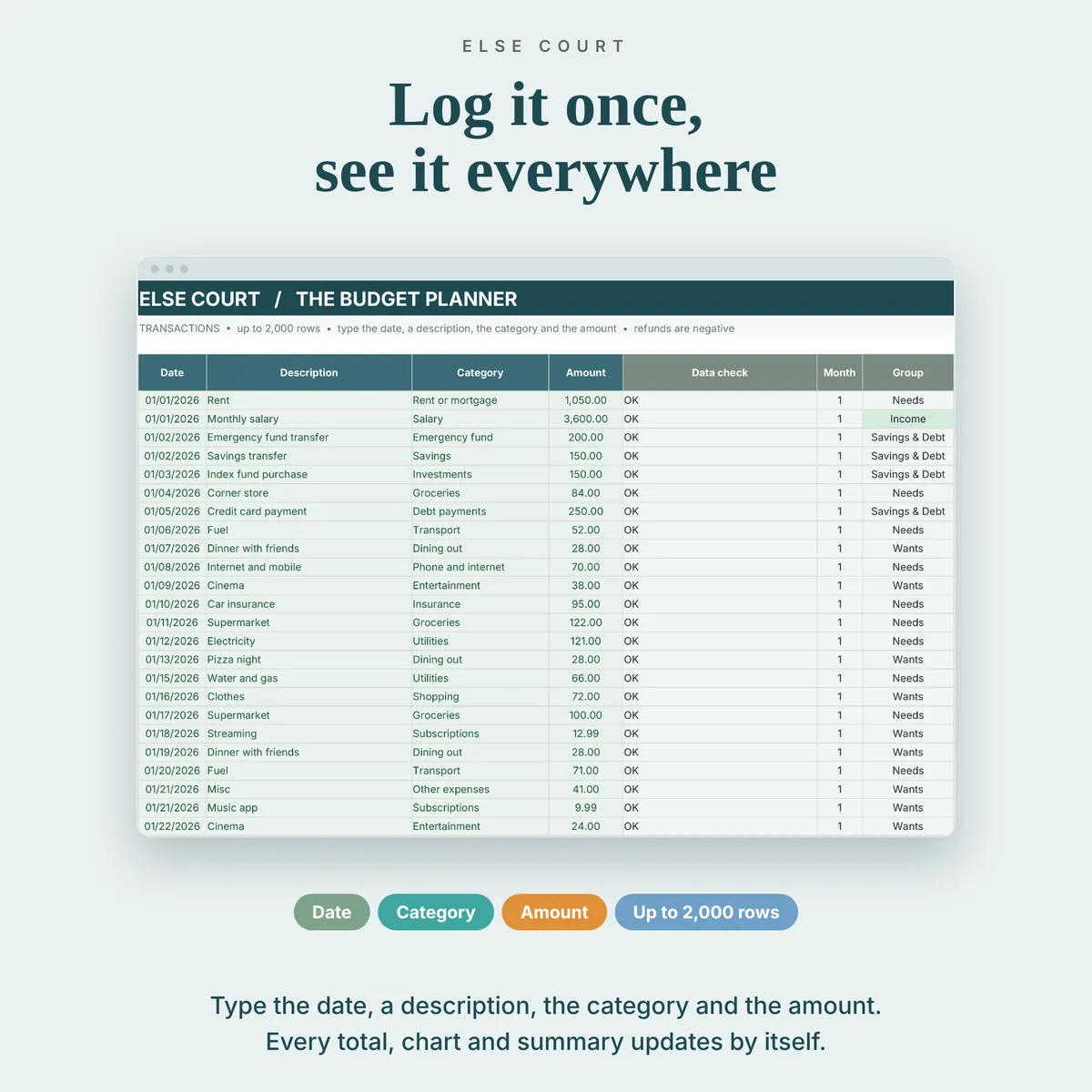Click the TRANSACTIONS label in subtitle row
The width and height of the screenshot is (1092, 1092).
[179, 329]
